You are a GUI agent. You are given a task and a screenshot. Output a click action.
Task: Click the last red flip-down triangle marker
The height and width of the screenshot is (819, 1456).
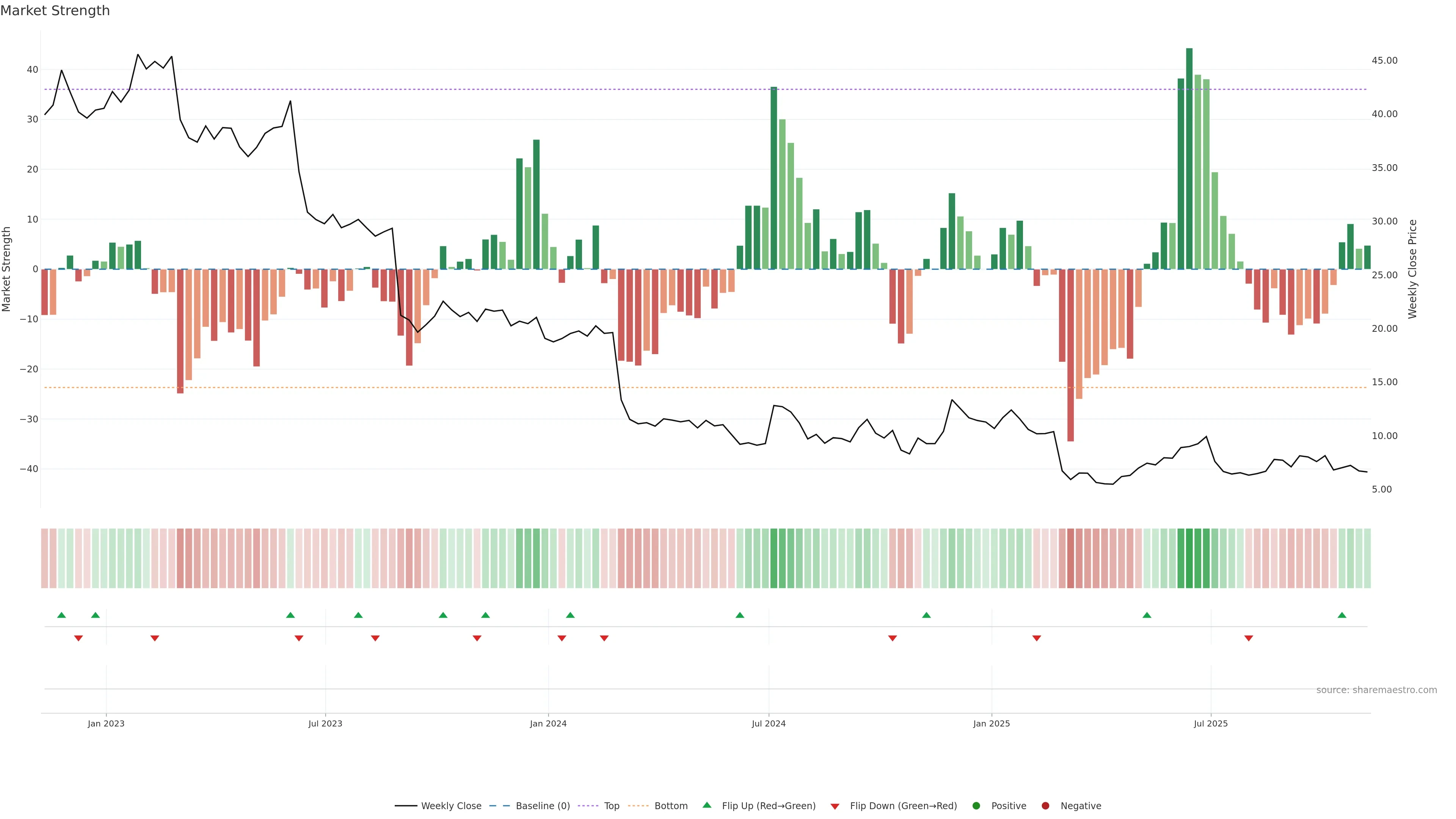[x=1249, y=638]
